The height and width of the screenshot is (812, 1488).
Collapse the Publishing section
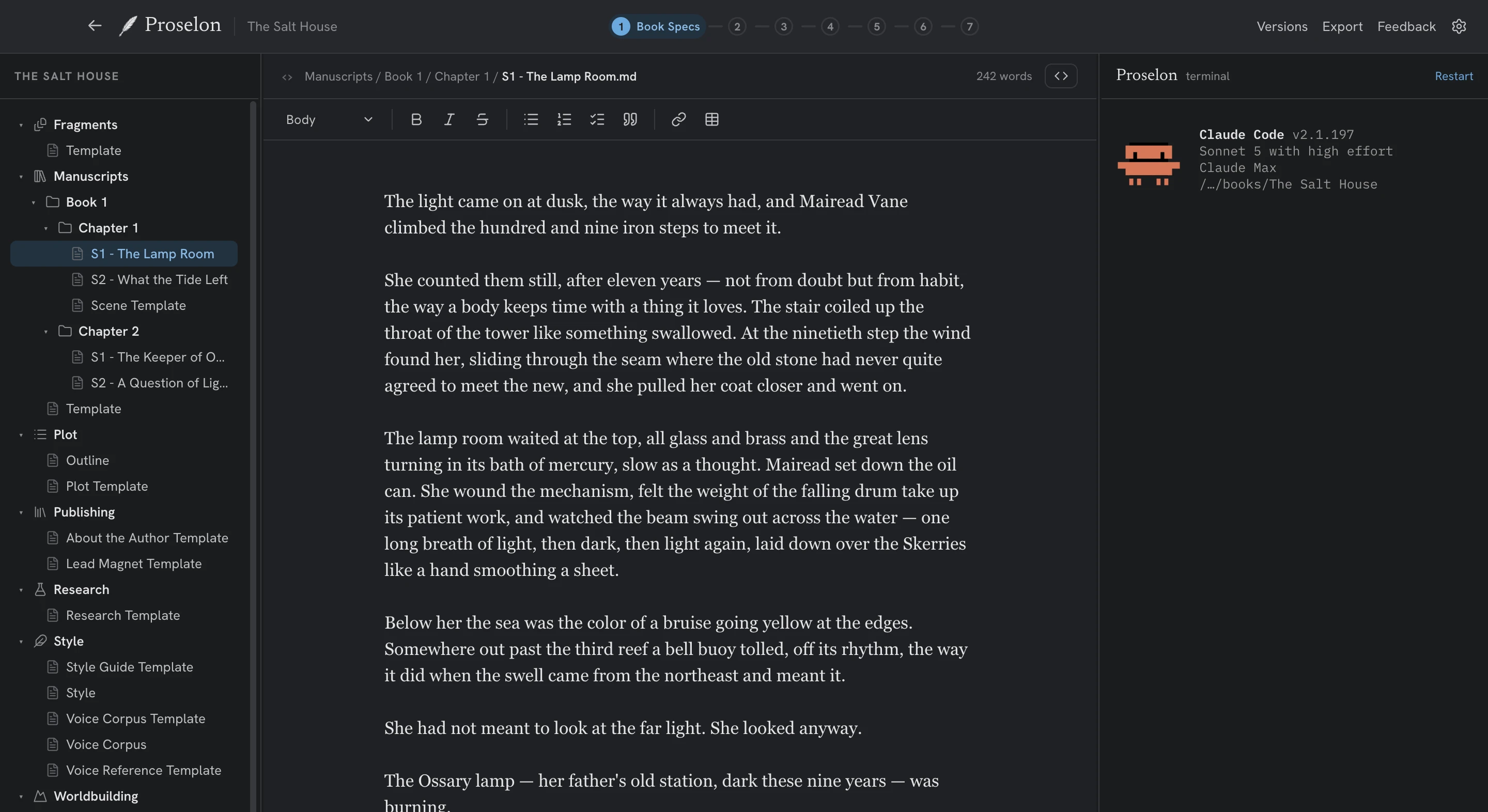pos(21,513)
